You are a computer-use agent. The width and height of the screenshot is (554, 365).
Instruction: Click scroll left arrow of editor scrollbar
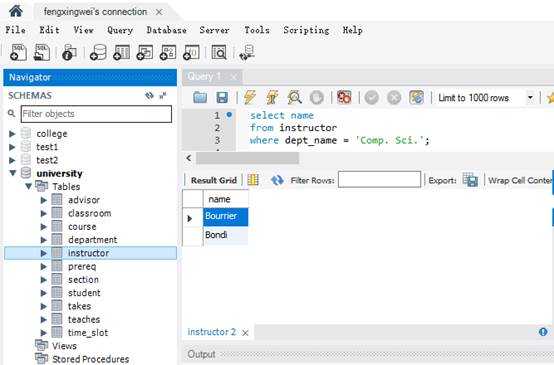pos(189,158)
